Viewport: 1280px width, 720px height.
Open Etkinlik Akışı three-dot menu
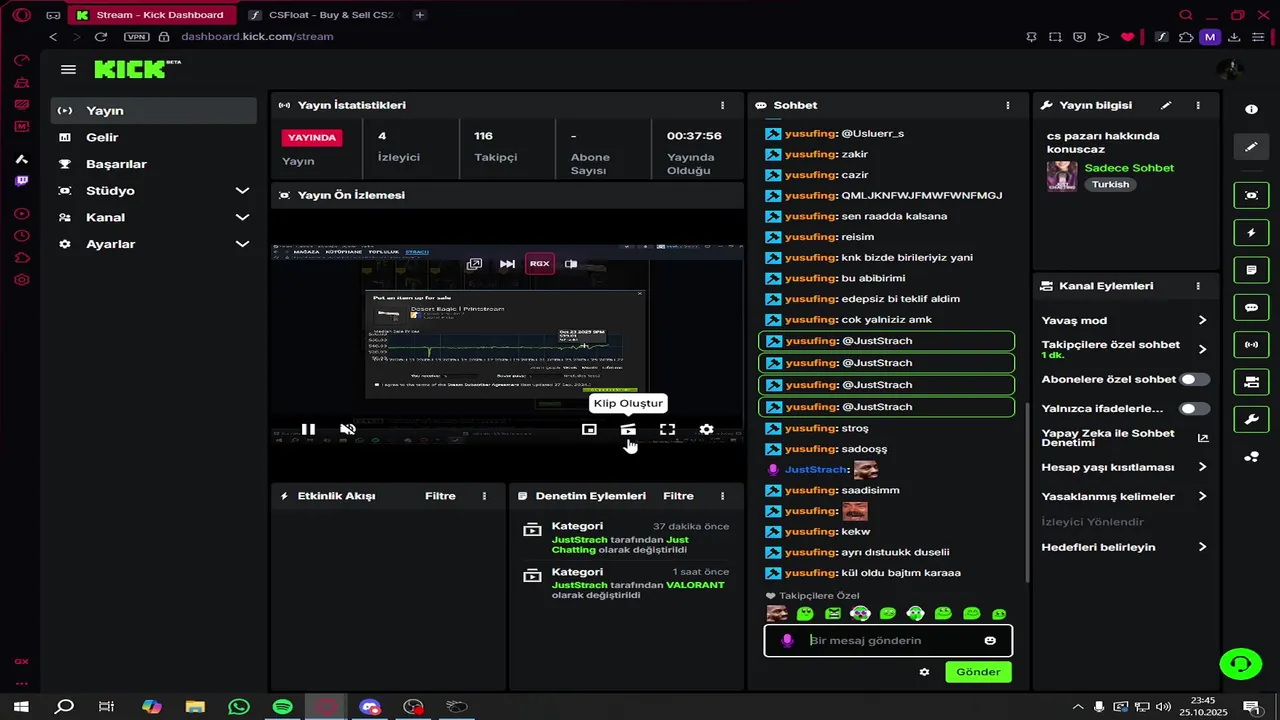click(484, 496)
